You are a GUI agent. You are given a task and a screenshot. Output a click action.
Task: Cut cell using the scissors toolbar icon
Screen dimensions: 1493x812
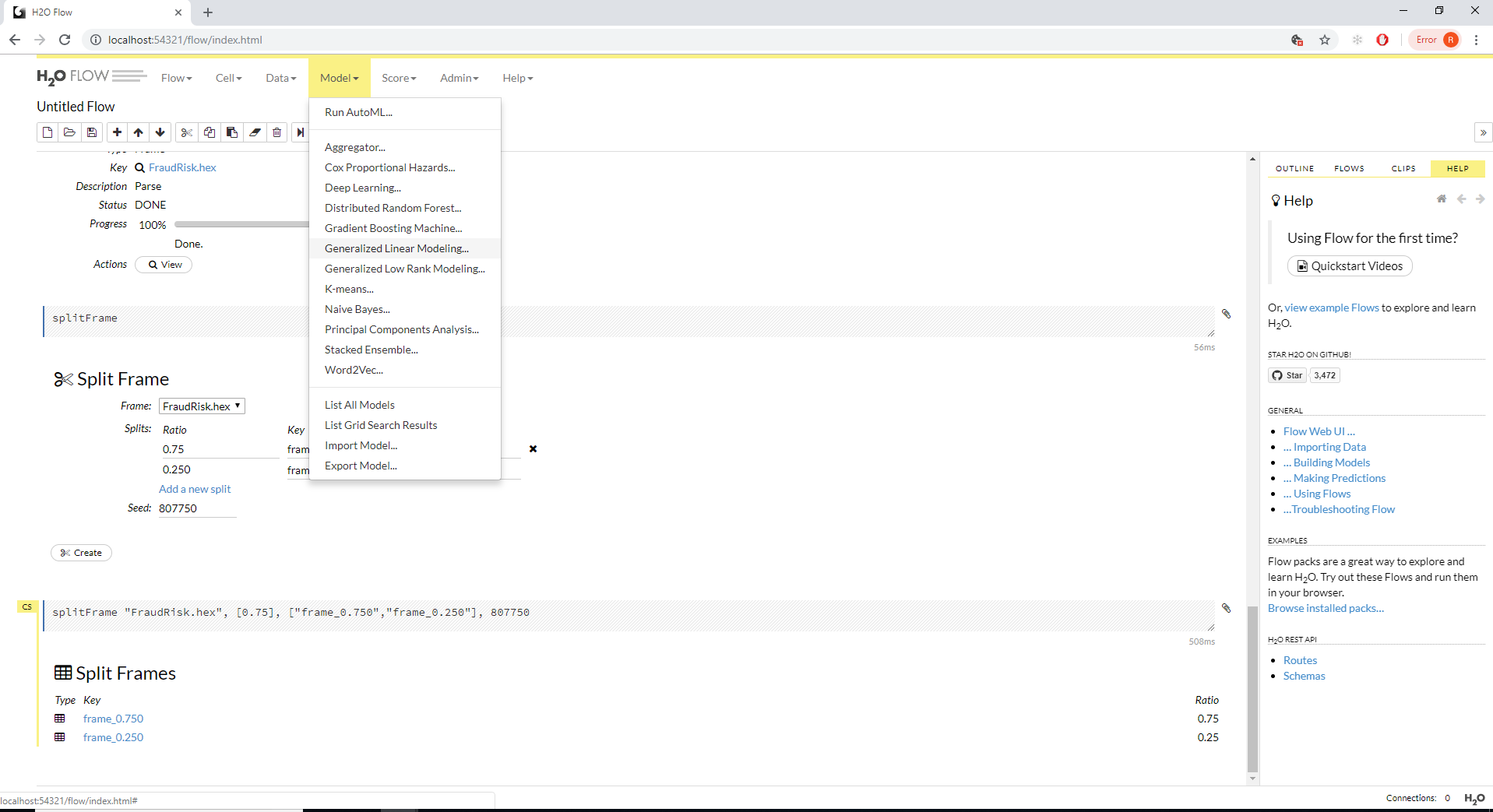tap(187, 132)
